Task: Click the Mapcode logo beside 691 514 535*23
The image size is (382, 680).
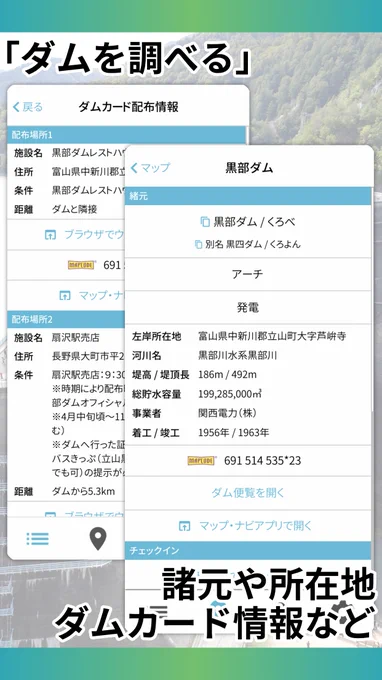Action: point(201,461)
